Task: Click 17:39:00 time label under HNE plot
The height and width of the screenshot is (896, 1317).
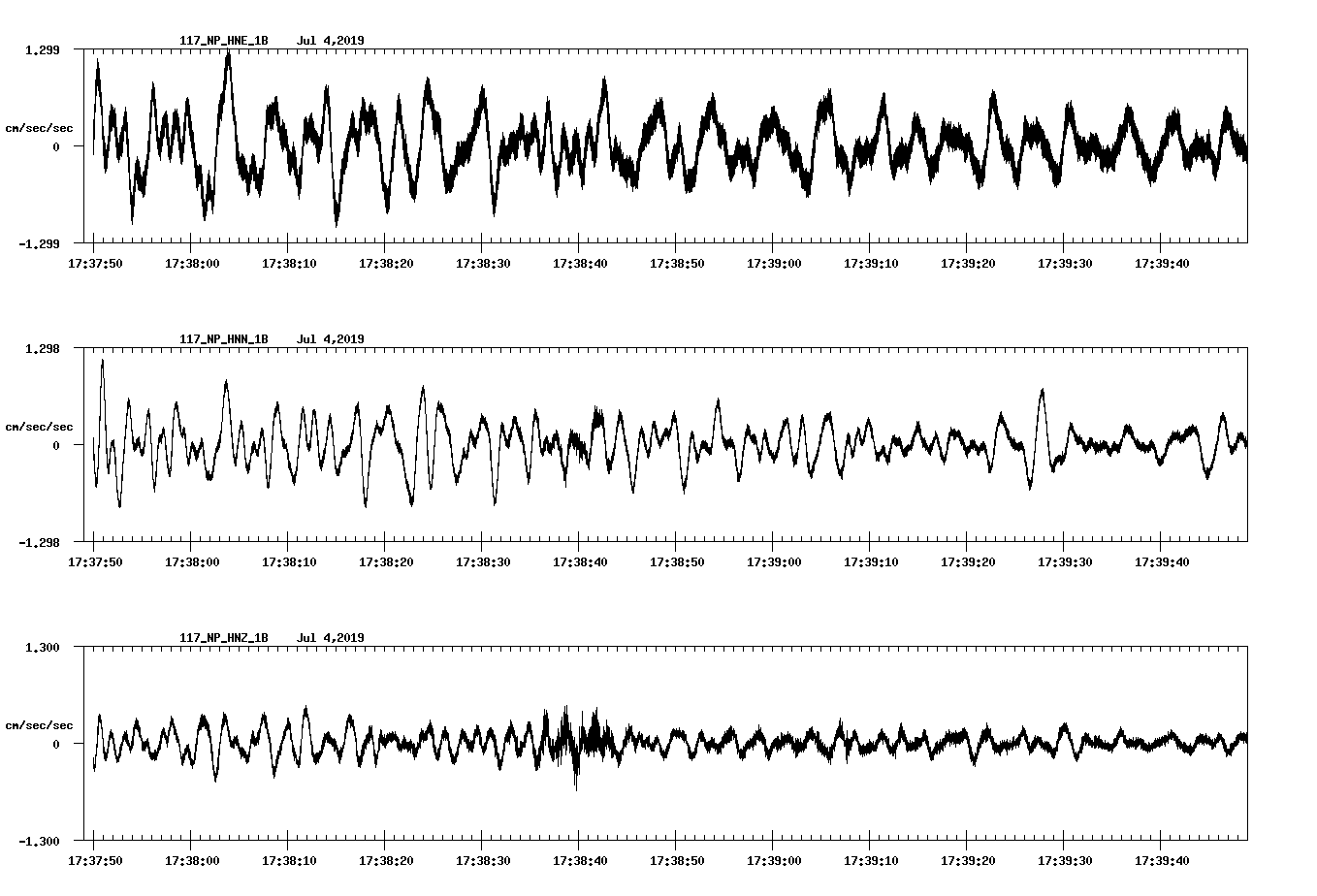Action: point(773,263)
